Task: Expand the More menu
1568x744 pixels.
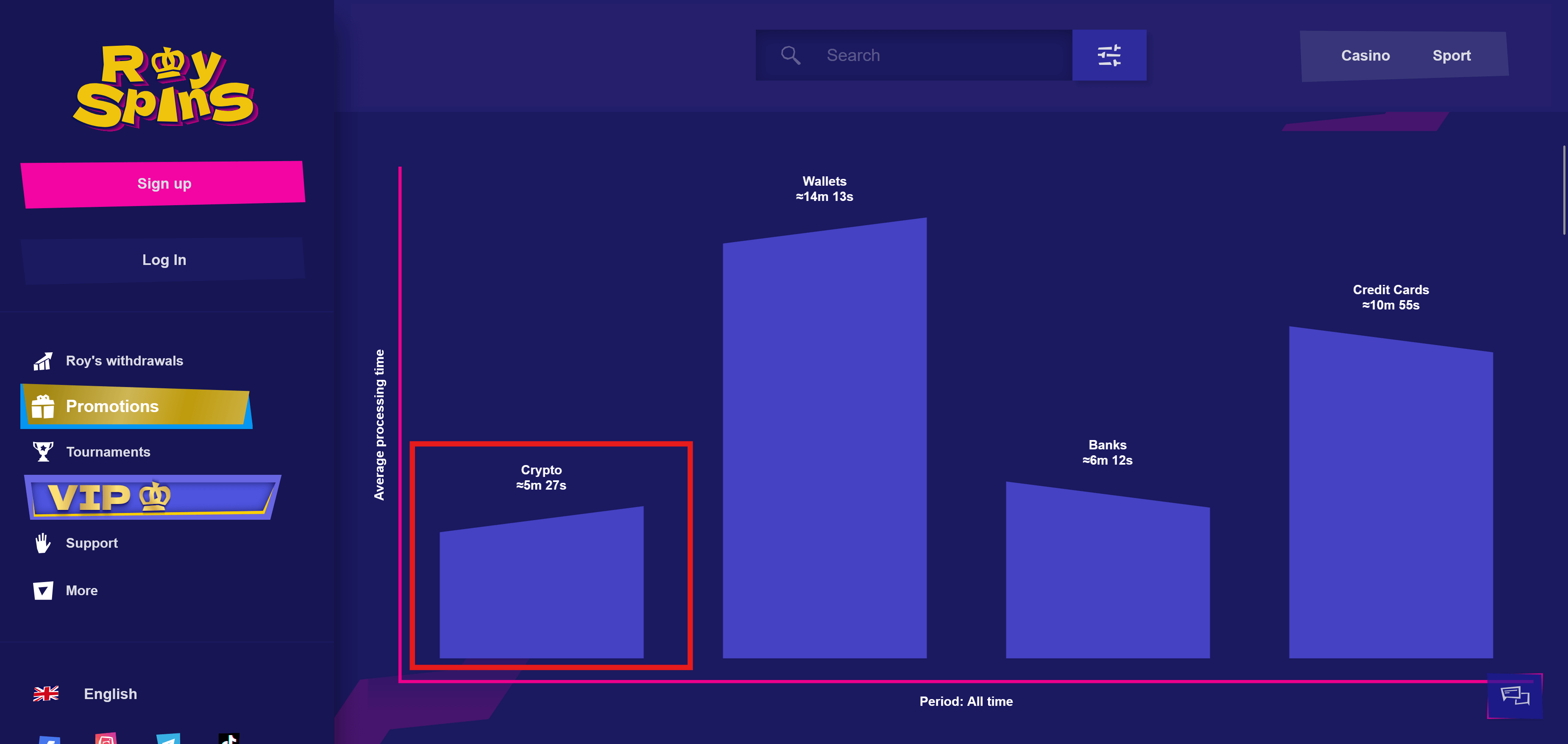Action: [x=81, y=591]
